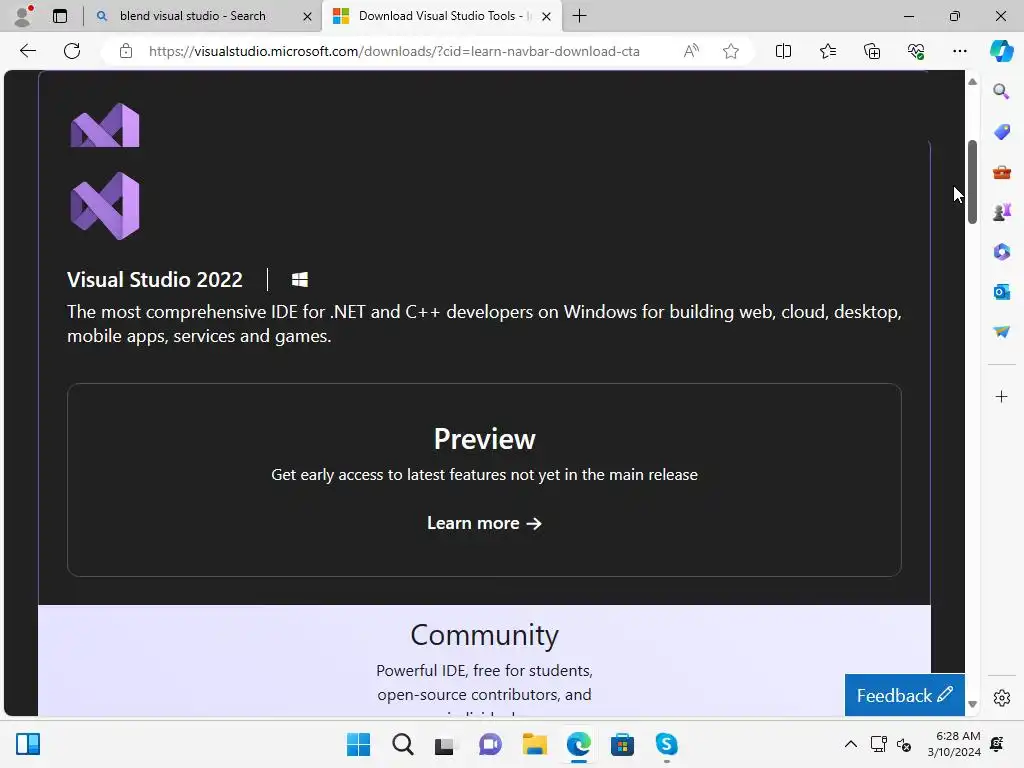This screenshot has height=768, width=1024.
Task: Click the large Visual Studio logo
Action: [105, 206]
